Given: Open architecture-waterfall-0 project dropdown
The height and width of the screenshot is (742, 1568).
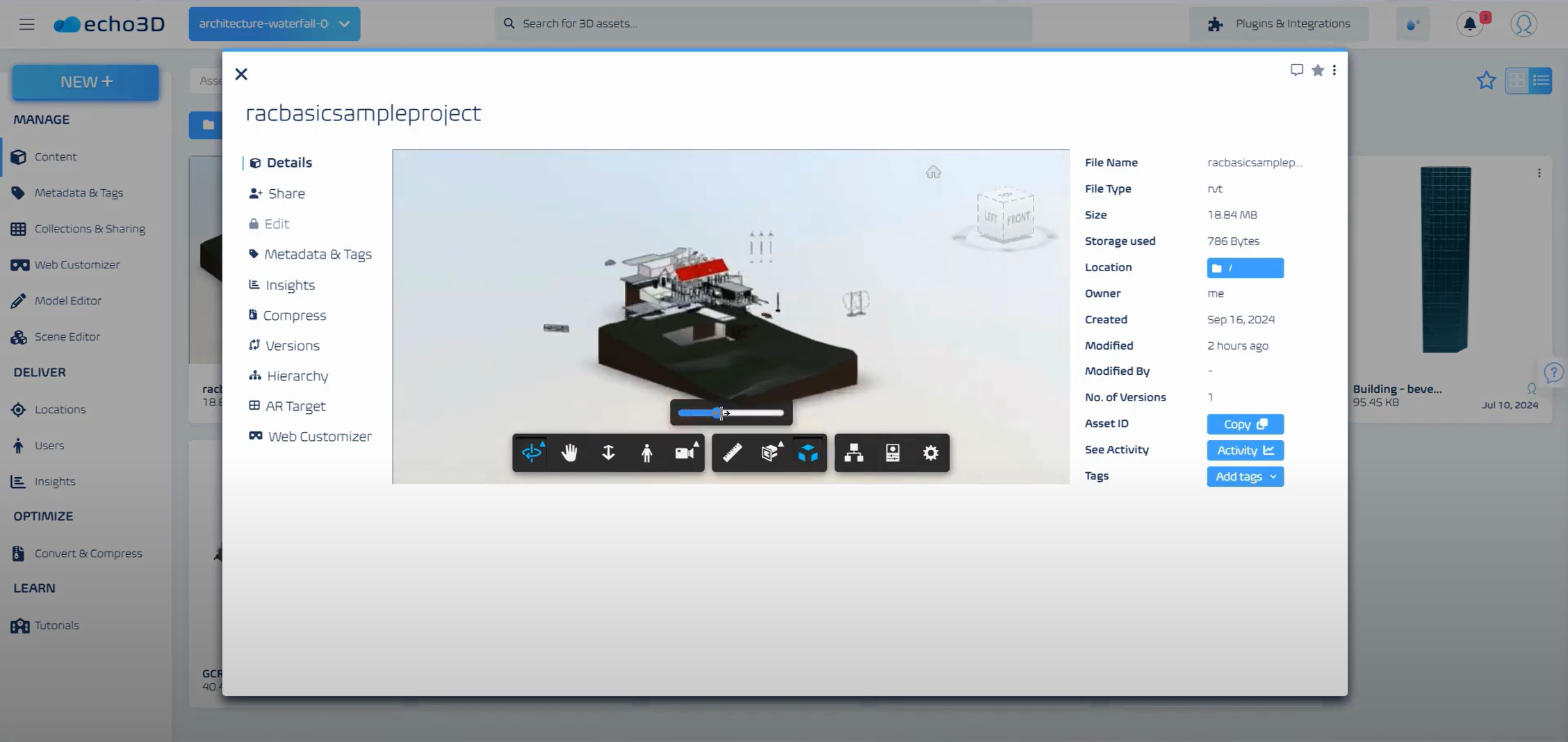Looking at the screenshot, I should coord(275,24).
